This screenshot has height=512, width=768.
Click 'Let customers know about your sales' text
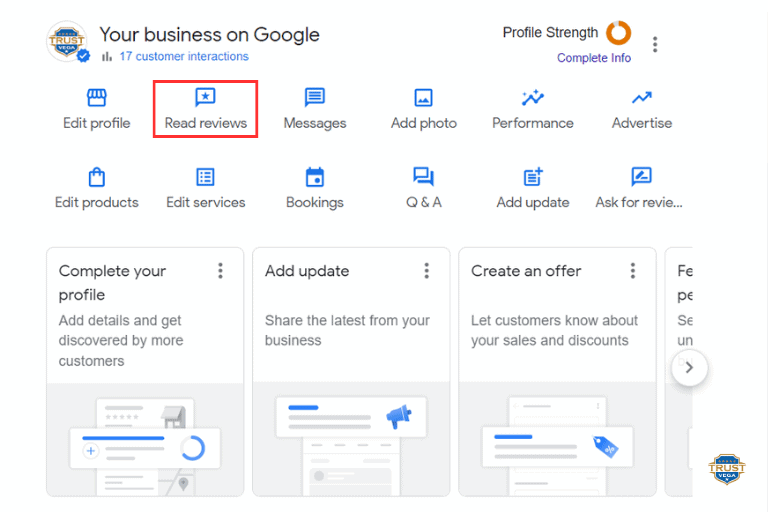(x=554, y=330)
